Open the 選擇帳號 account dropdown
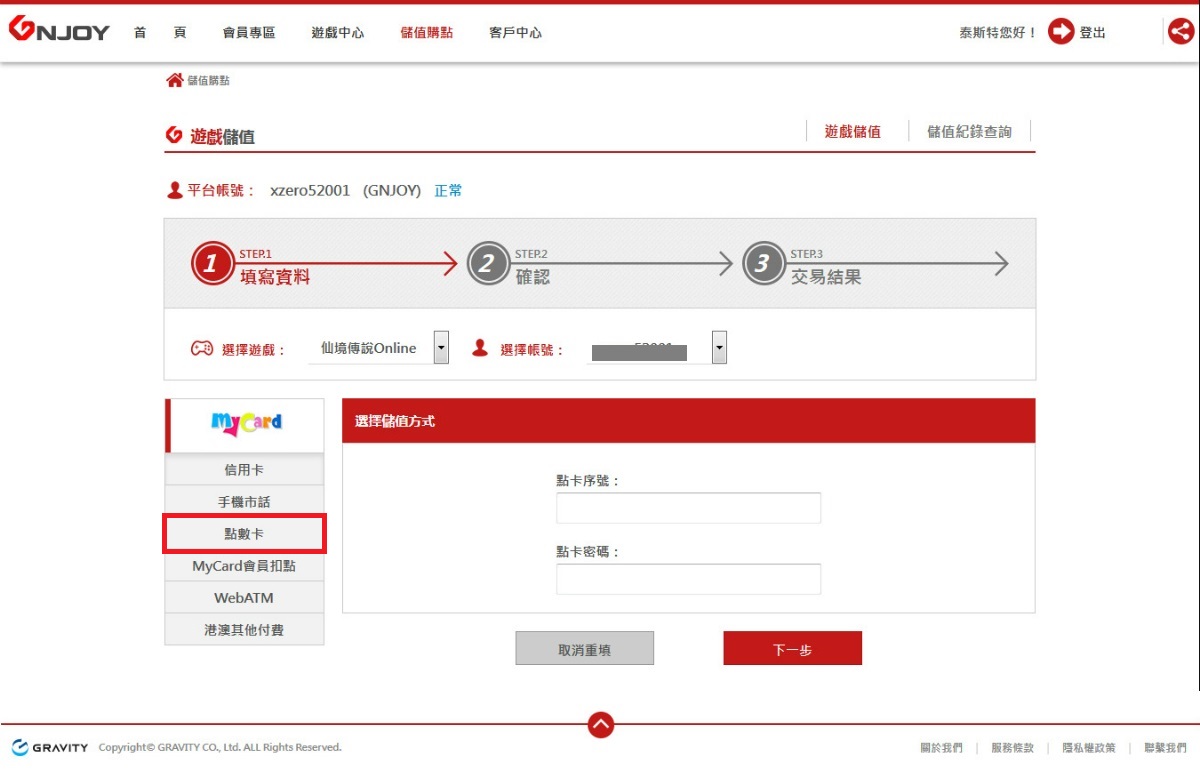This screenshot has height=780, width=1200. coord(718,348)
